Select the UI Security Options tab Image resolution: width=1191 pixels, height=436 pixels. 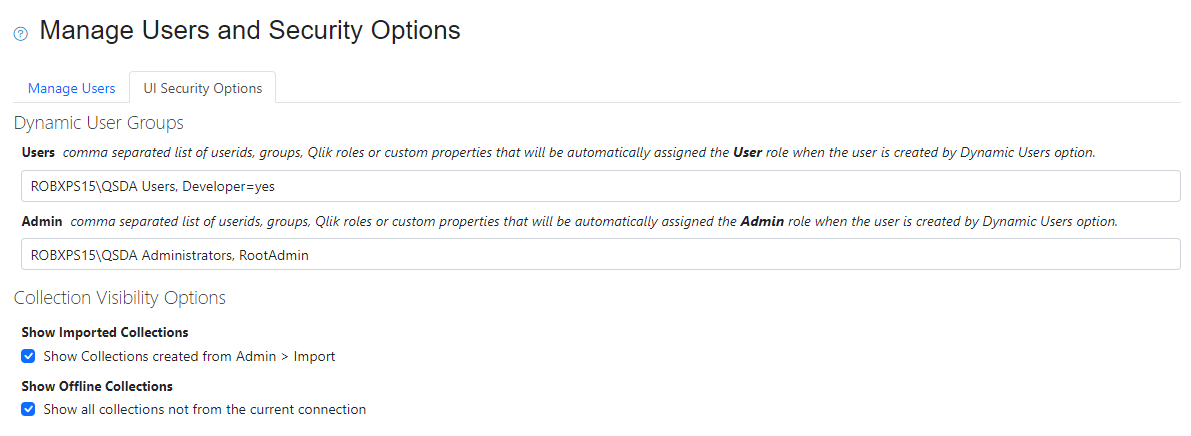pos(203,88)
